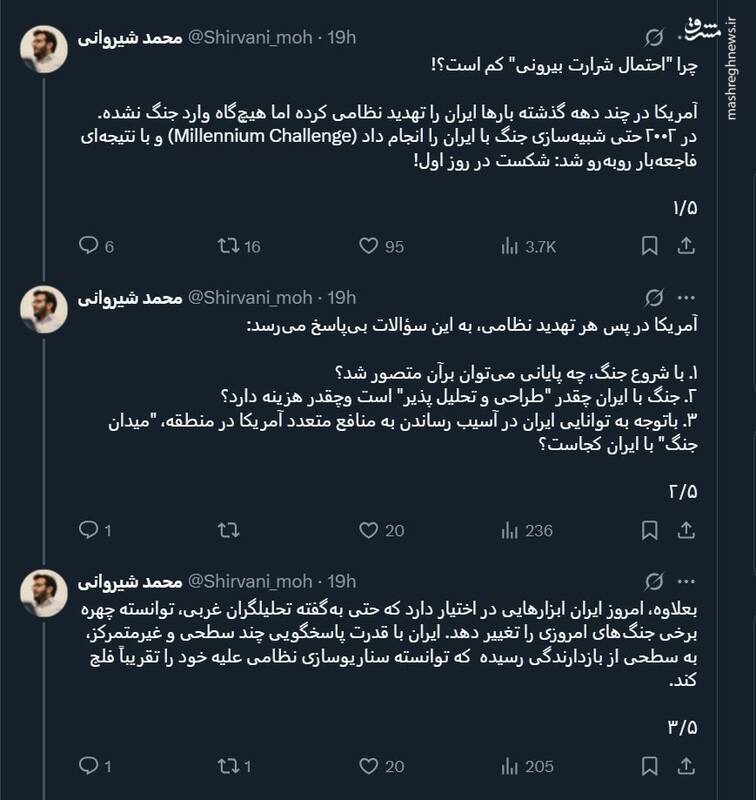Open the profile avatar on the second tweet

click(43, 311)
